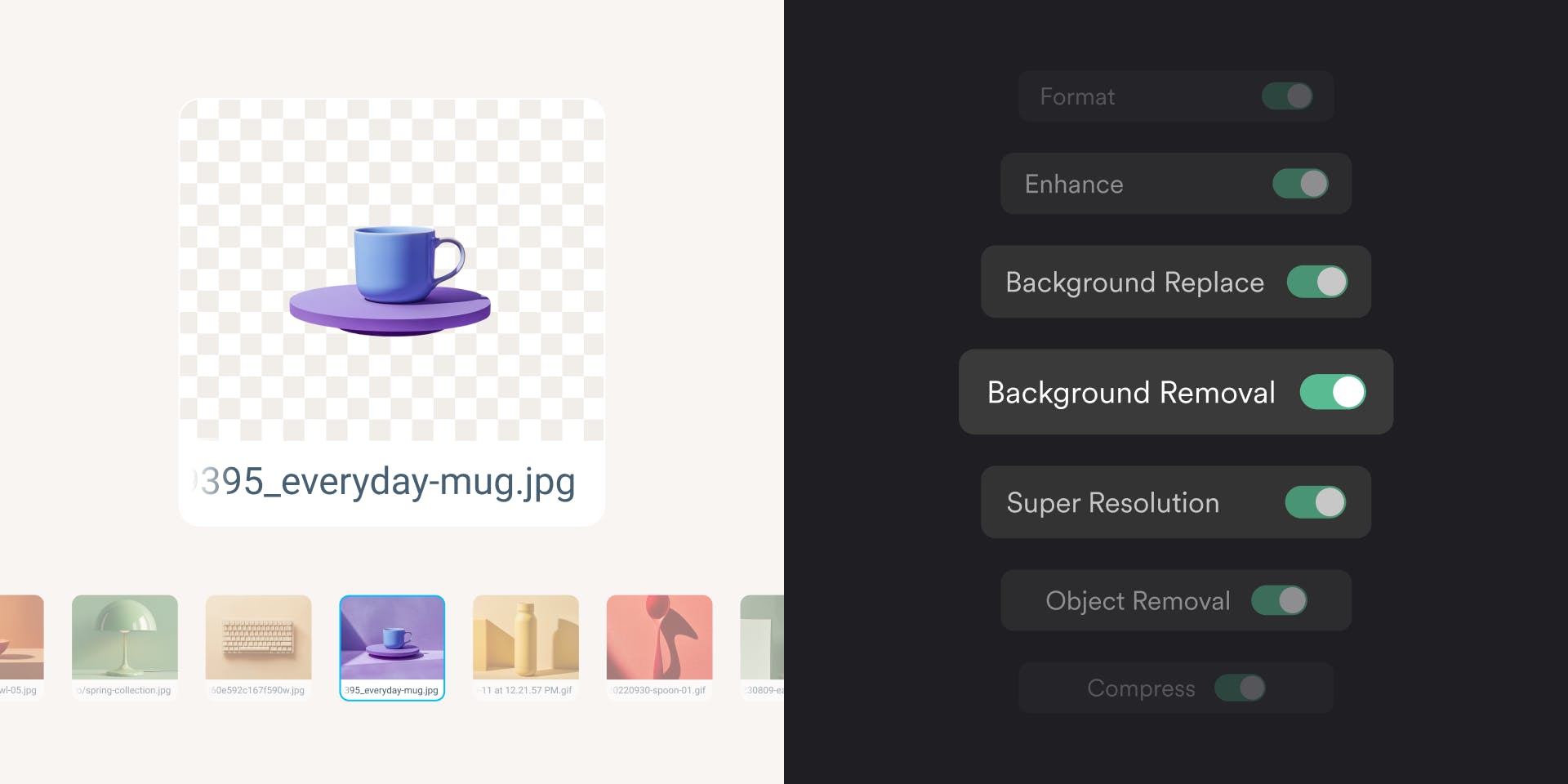1568x784 pixels.
Task: Click the Background Removal label text
Action: 1131,393
